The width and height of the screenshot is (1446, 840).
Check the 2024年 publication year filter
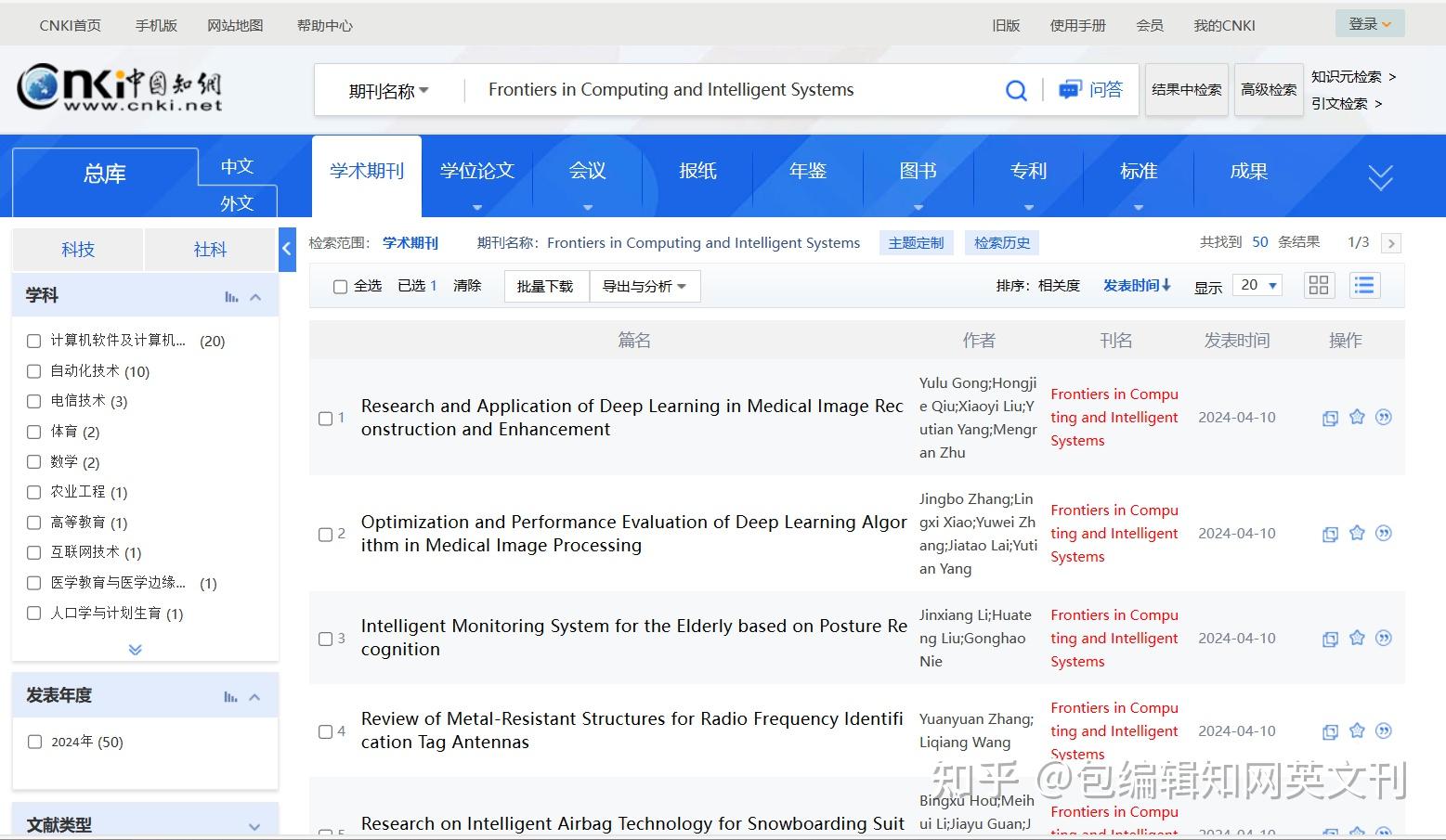pos(34,741)
